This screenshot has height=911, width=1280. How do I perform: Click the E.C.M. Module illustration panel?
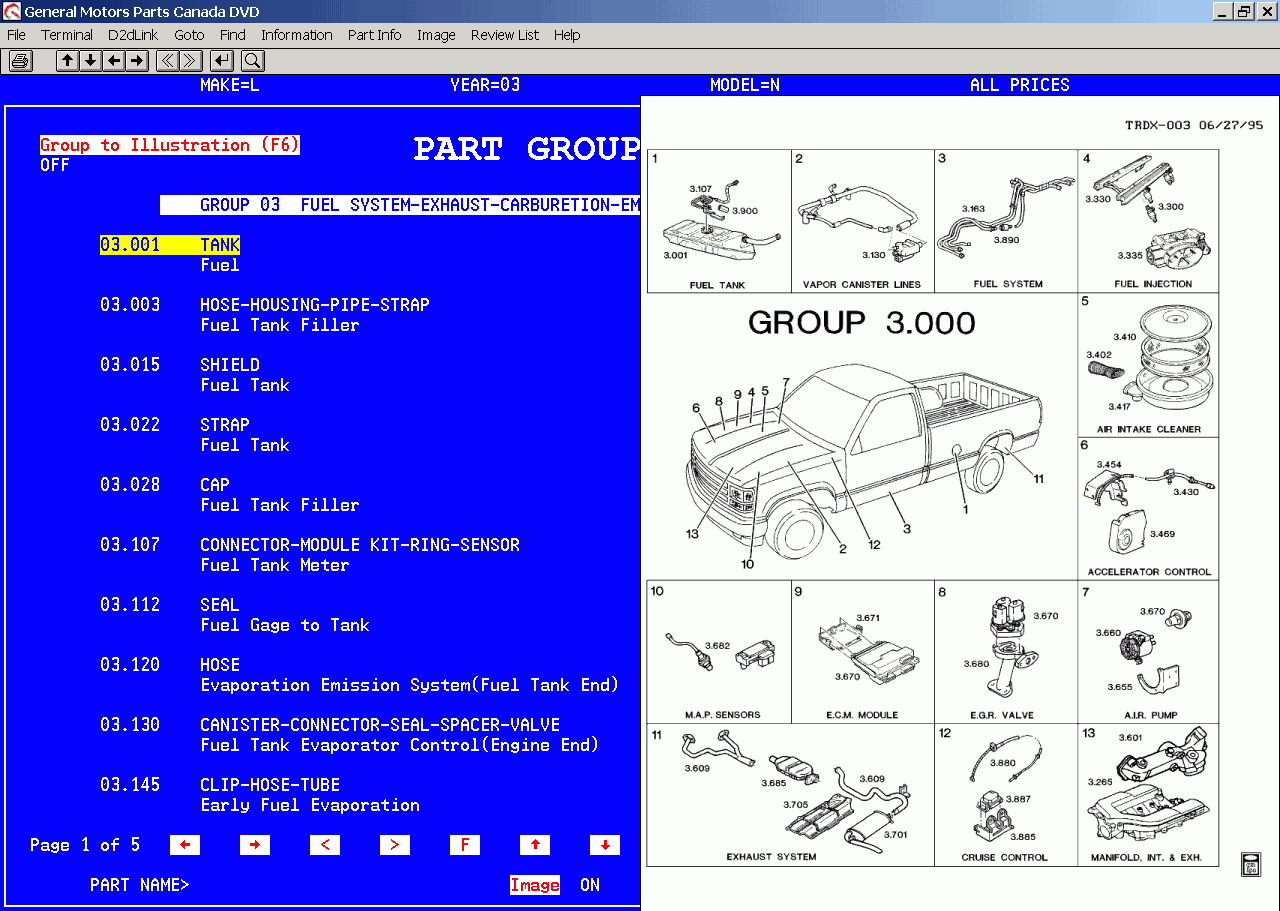863,652
